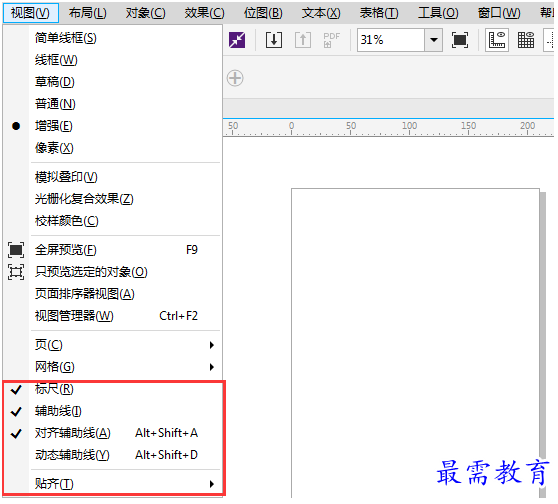The image size is (558, 504).
Task: Open the 对象(C) menu
Action: [146, 13]
